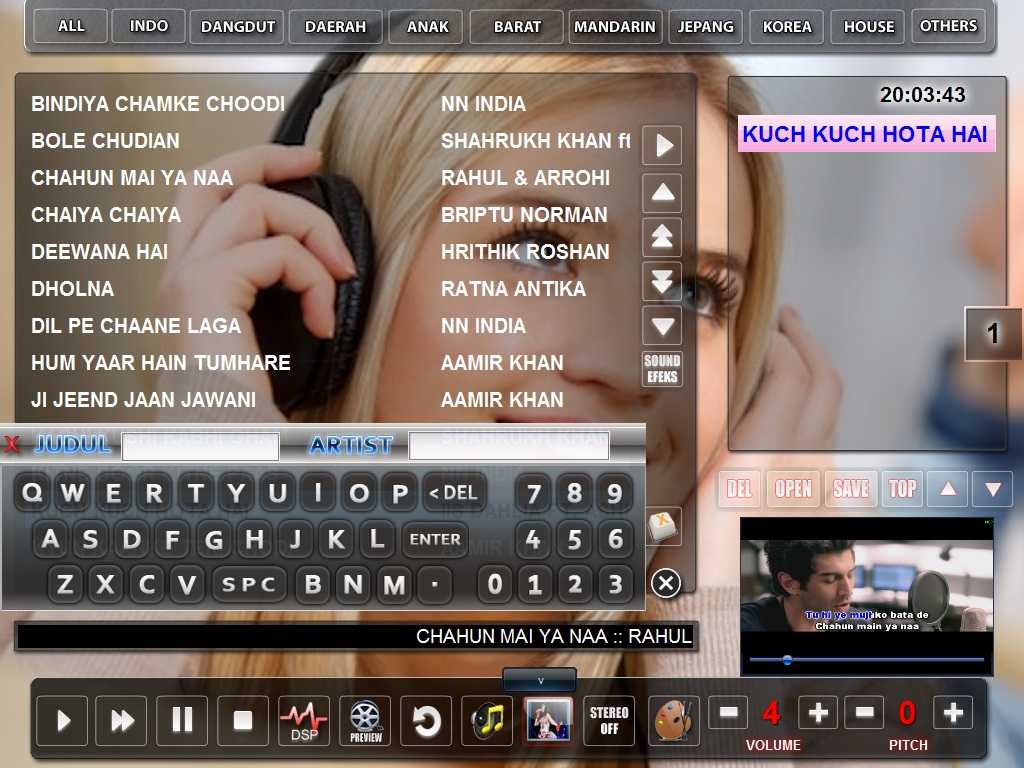
Task: Select the DANGDUT category tab
Action: 237,27
